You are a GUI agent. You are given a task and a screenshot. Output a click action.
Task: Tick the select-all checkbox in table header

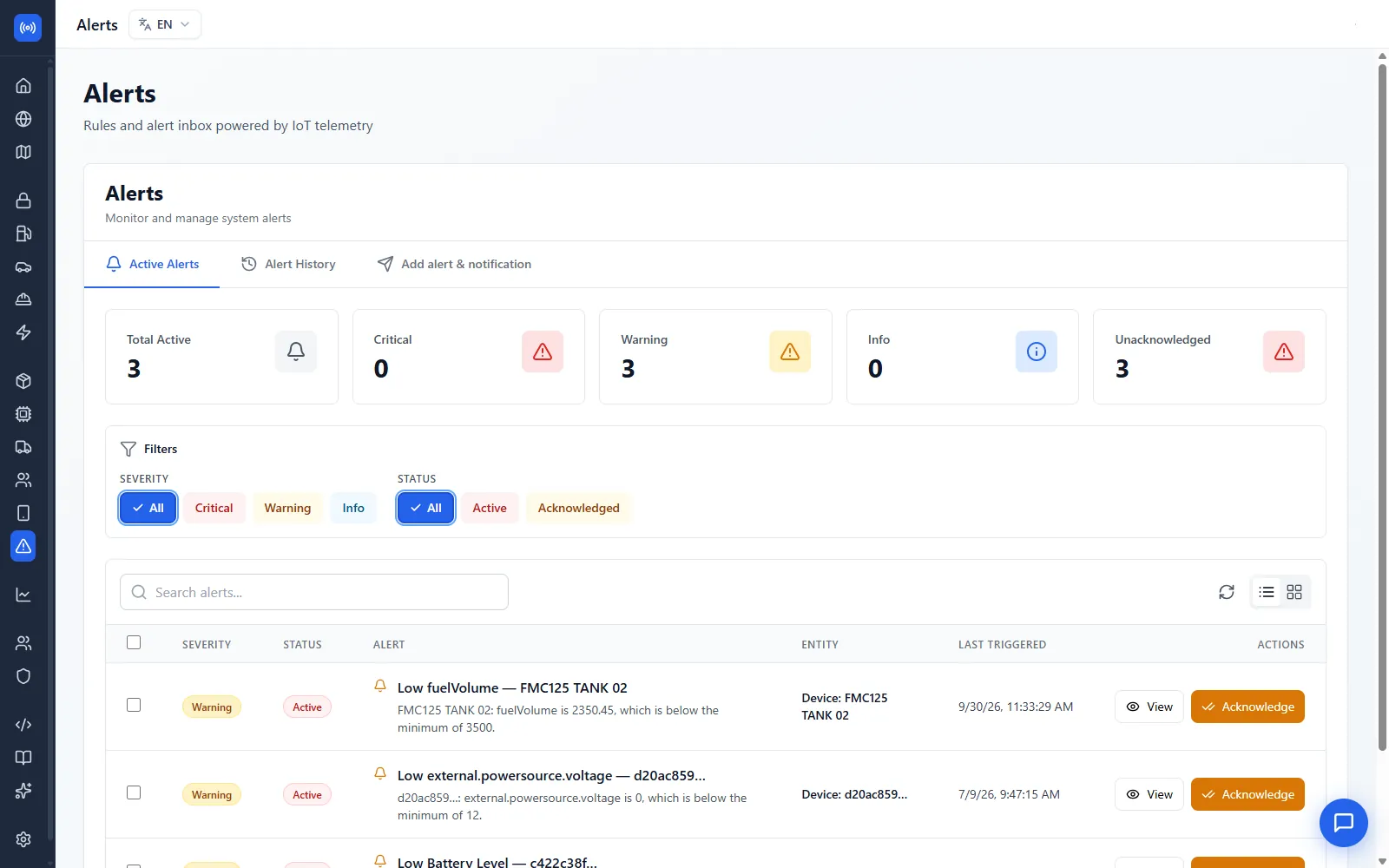click(x=134, y=642)
